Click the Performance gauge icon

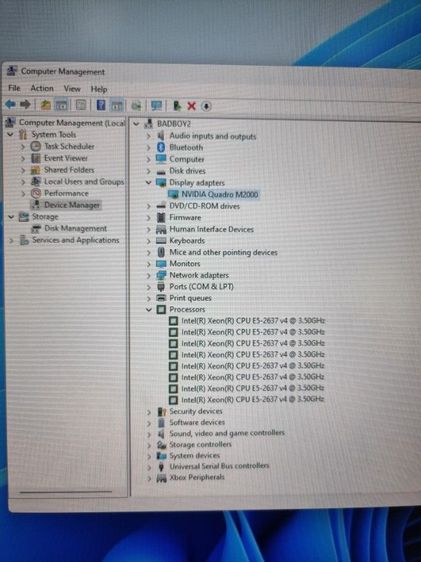pos(35,193)
